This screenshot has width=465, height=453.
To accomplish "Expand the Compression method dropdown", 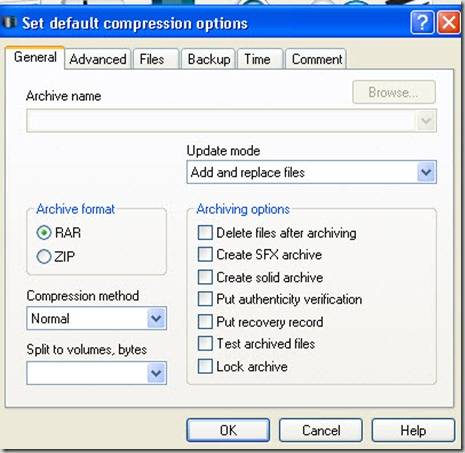I will coord(156,318).
